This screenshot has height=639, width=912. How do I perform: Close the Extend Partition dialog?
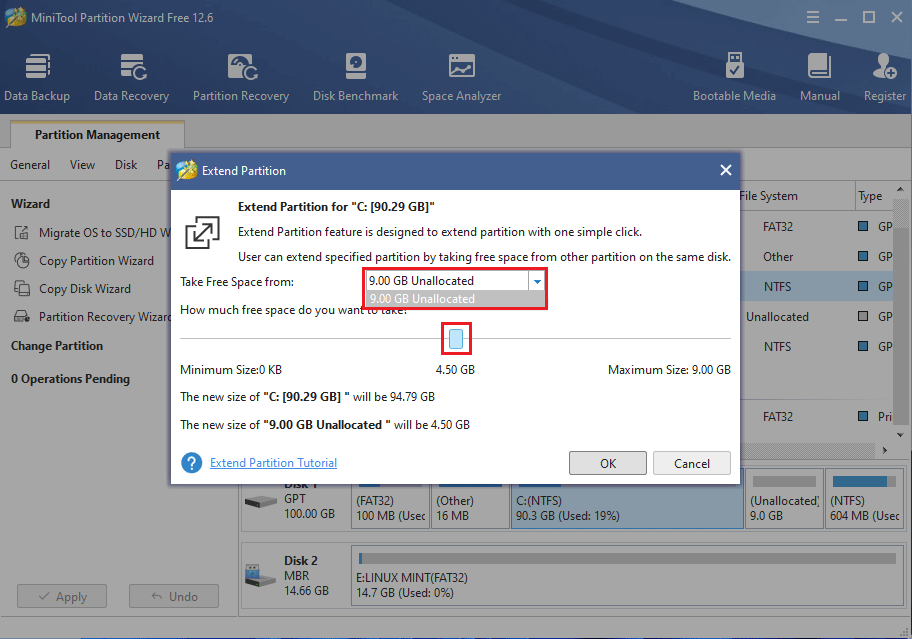click(725, 170)
